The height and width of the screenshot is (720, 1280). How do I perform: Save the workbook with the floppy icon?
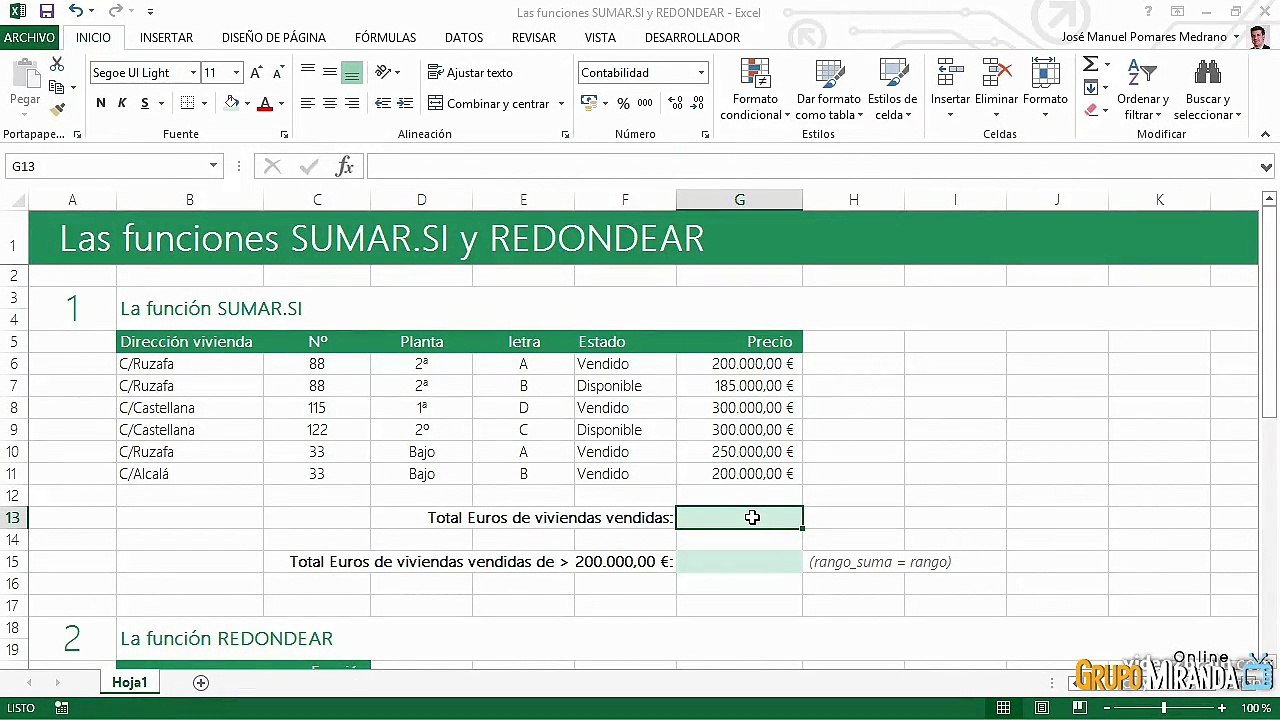(x=46, y=12)
